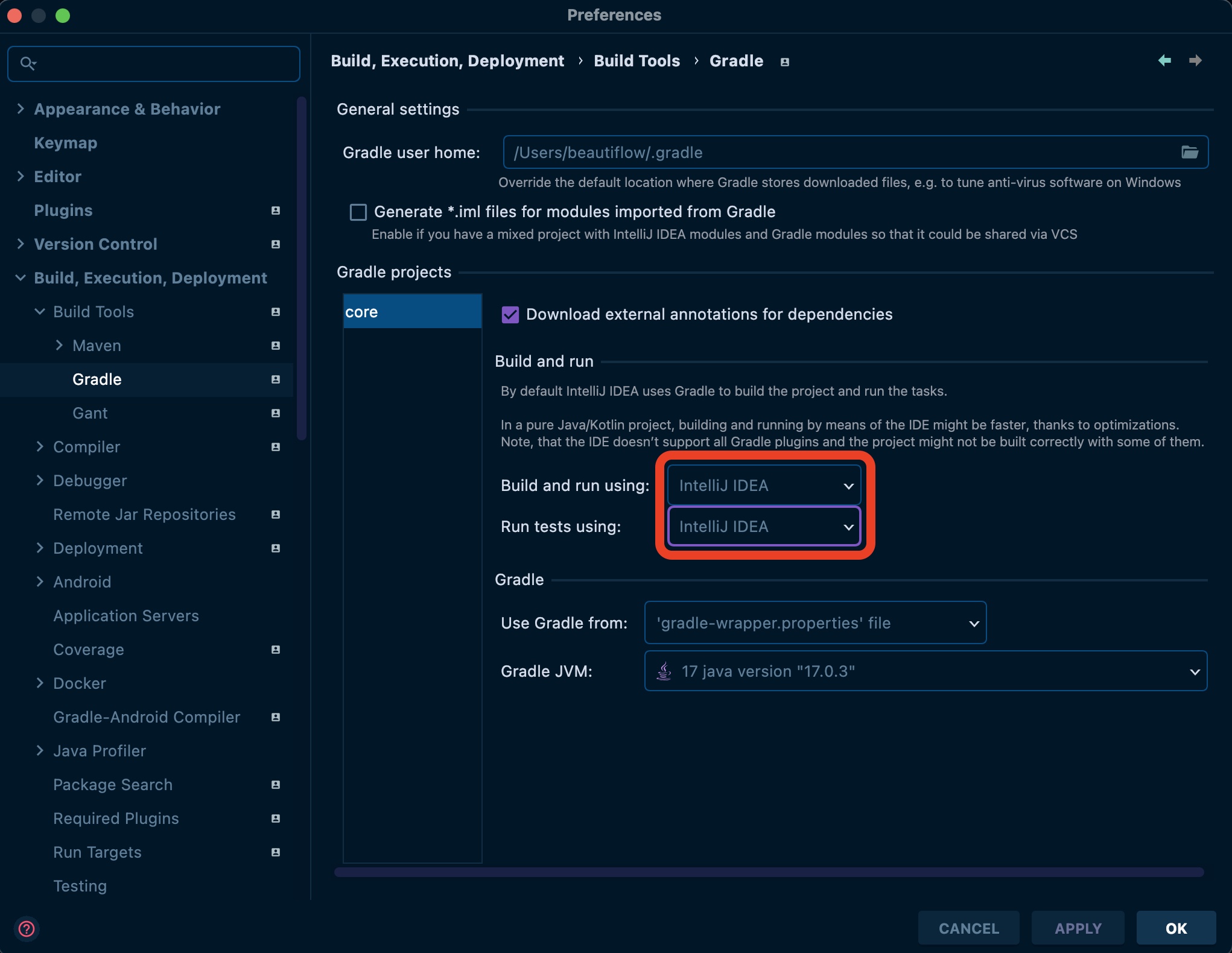Viewport: 1232px width, 953px height.
Task: Browse for Gradle user home folder
Action: (x=1189, y=152)
